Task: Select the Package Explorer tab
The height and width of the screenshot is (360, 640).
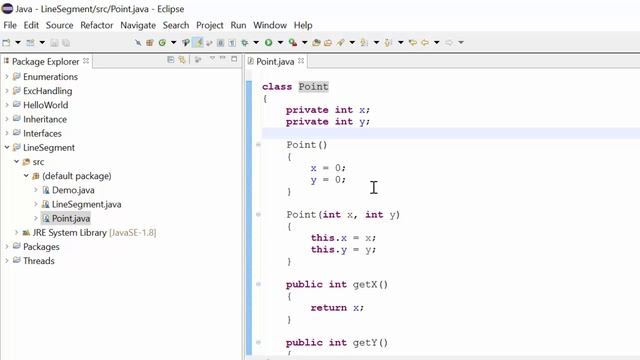Action: coord(45,61)
